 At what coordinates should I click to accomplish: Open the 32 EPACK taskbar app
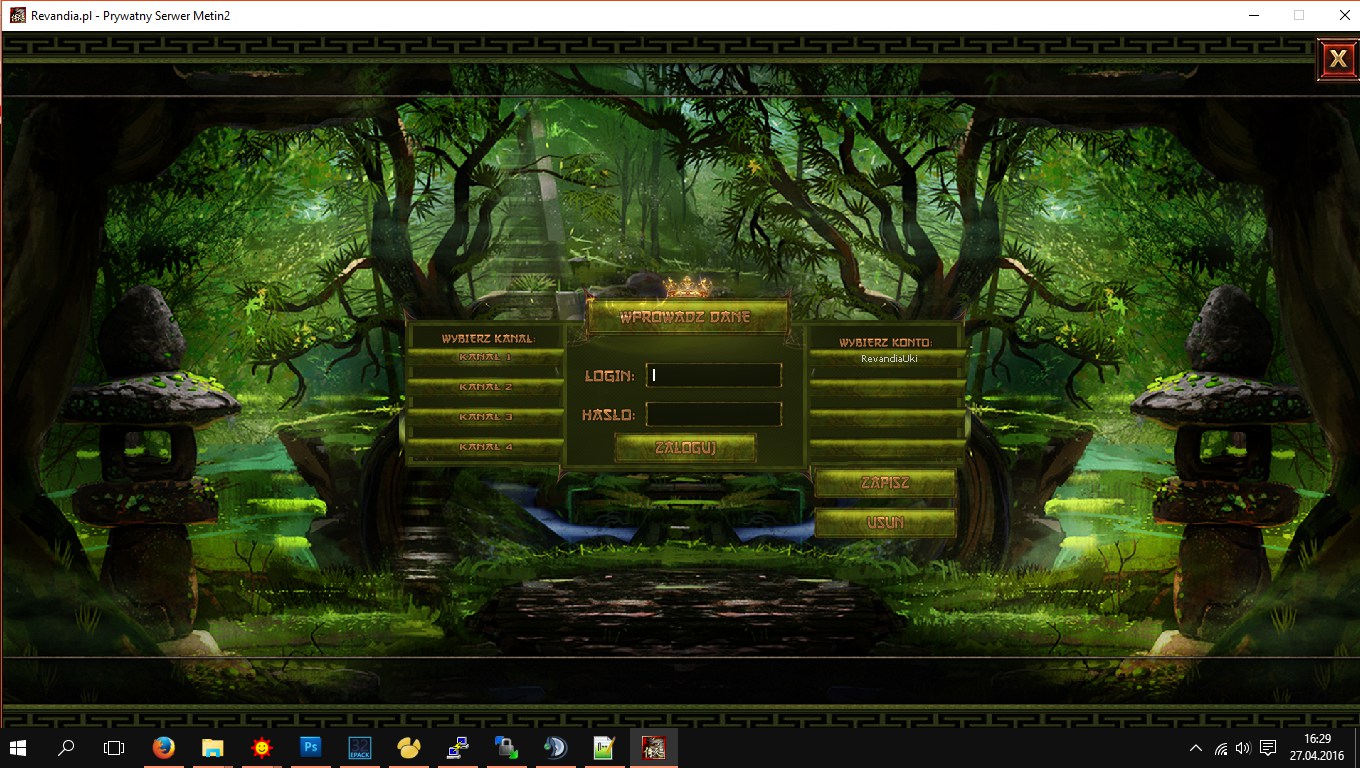359,748
